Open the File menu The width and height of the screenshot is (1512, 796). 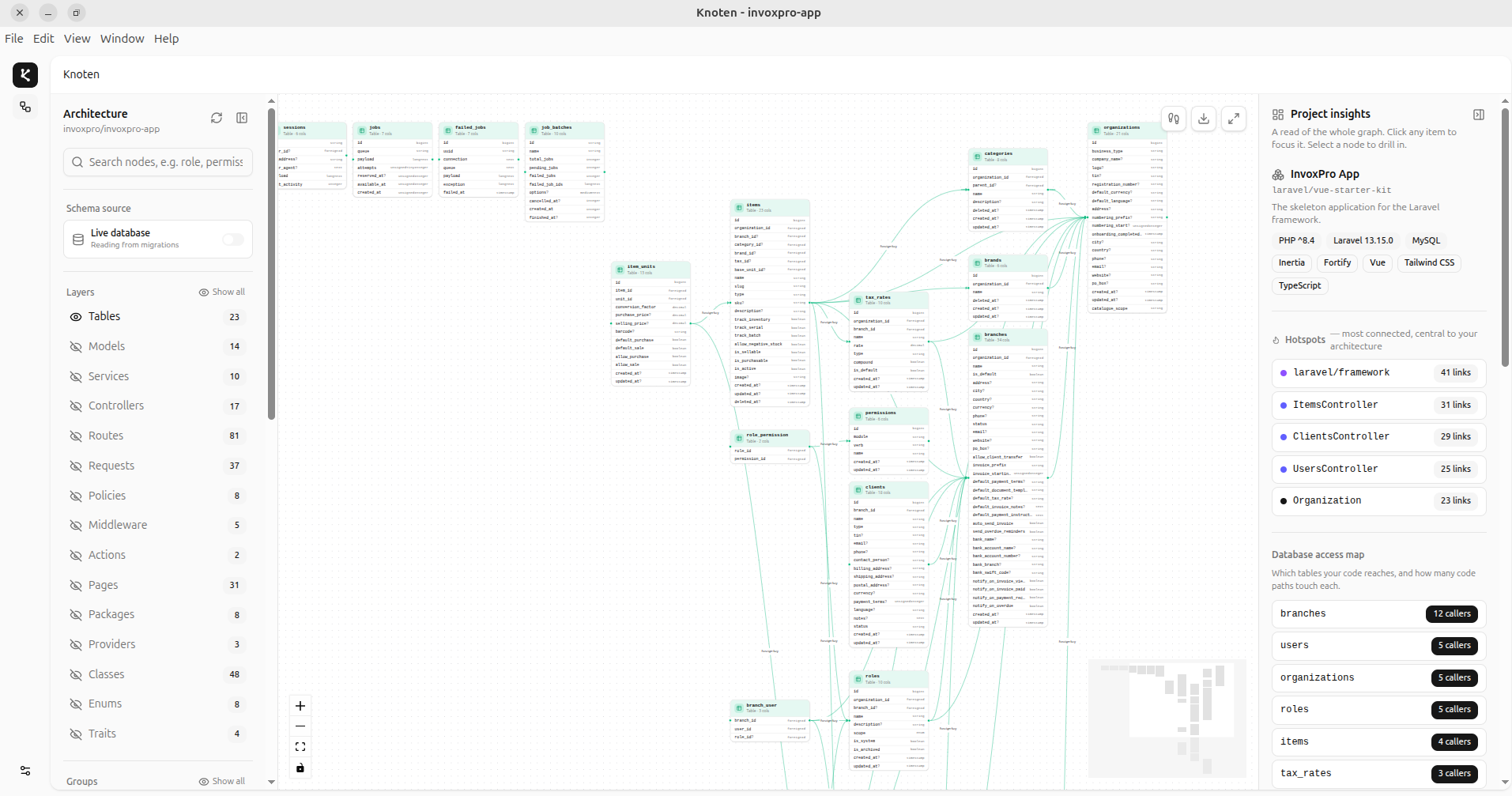[x=14, y=39]
